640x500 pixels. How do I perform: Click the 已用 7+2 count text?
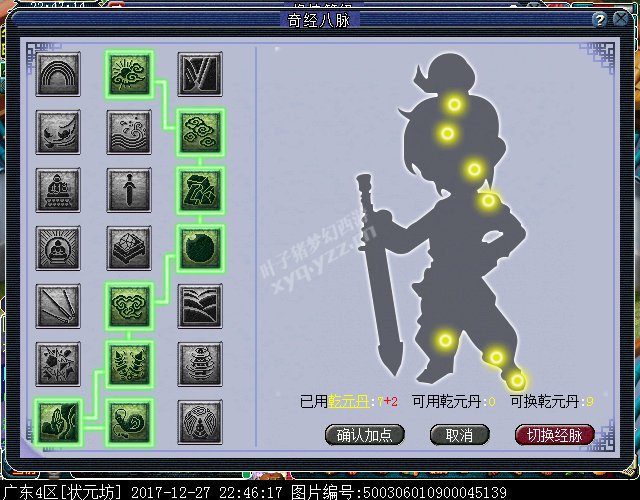(387, 402)
